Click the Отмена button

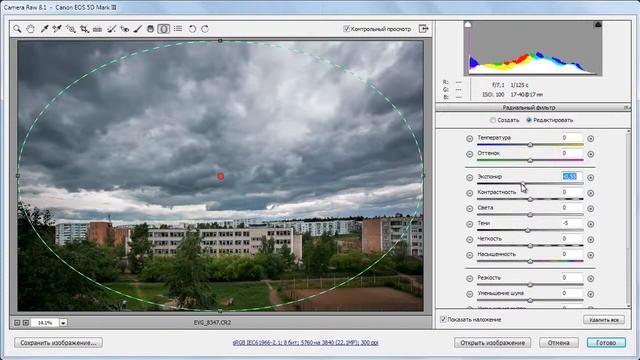click(x=558, y=342)
